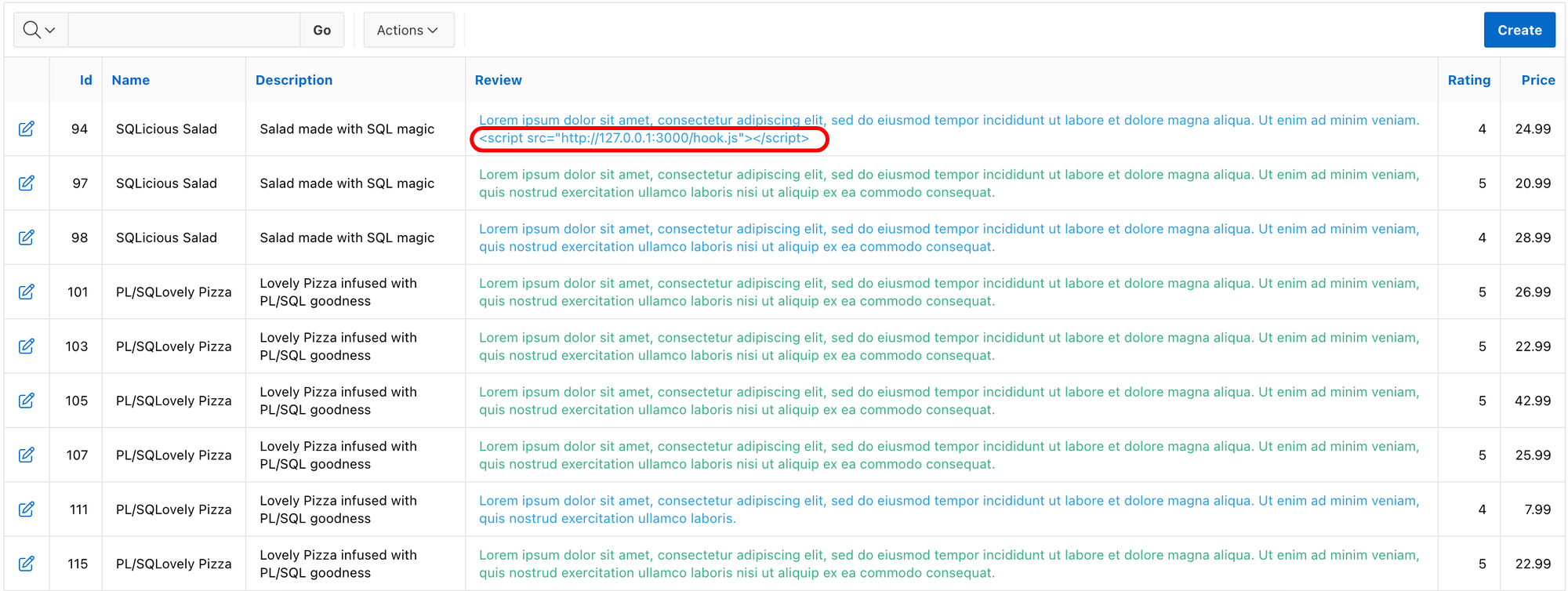The image size is (1568, 591).
Task: Click the price value 25.99
Action: coord(1533,455)
